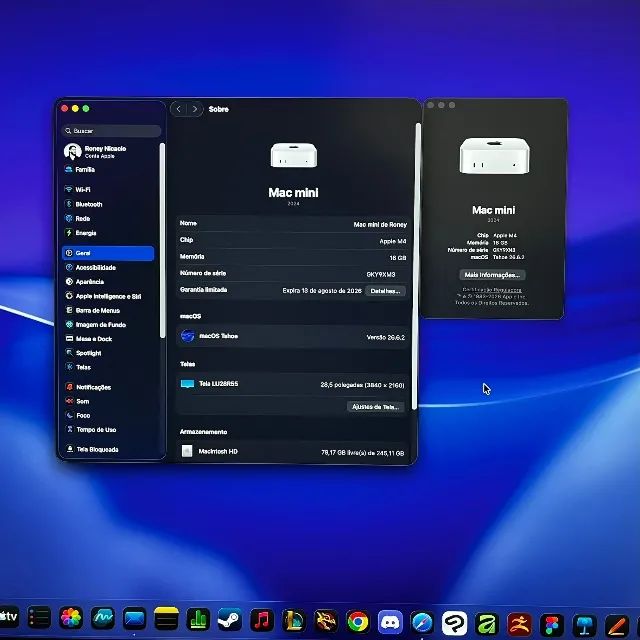Open Foco focus settings
Screen dimensions: 640x640
click(x=108, y=415)
